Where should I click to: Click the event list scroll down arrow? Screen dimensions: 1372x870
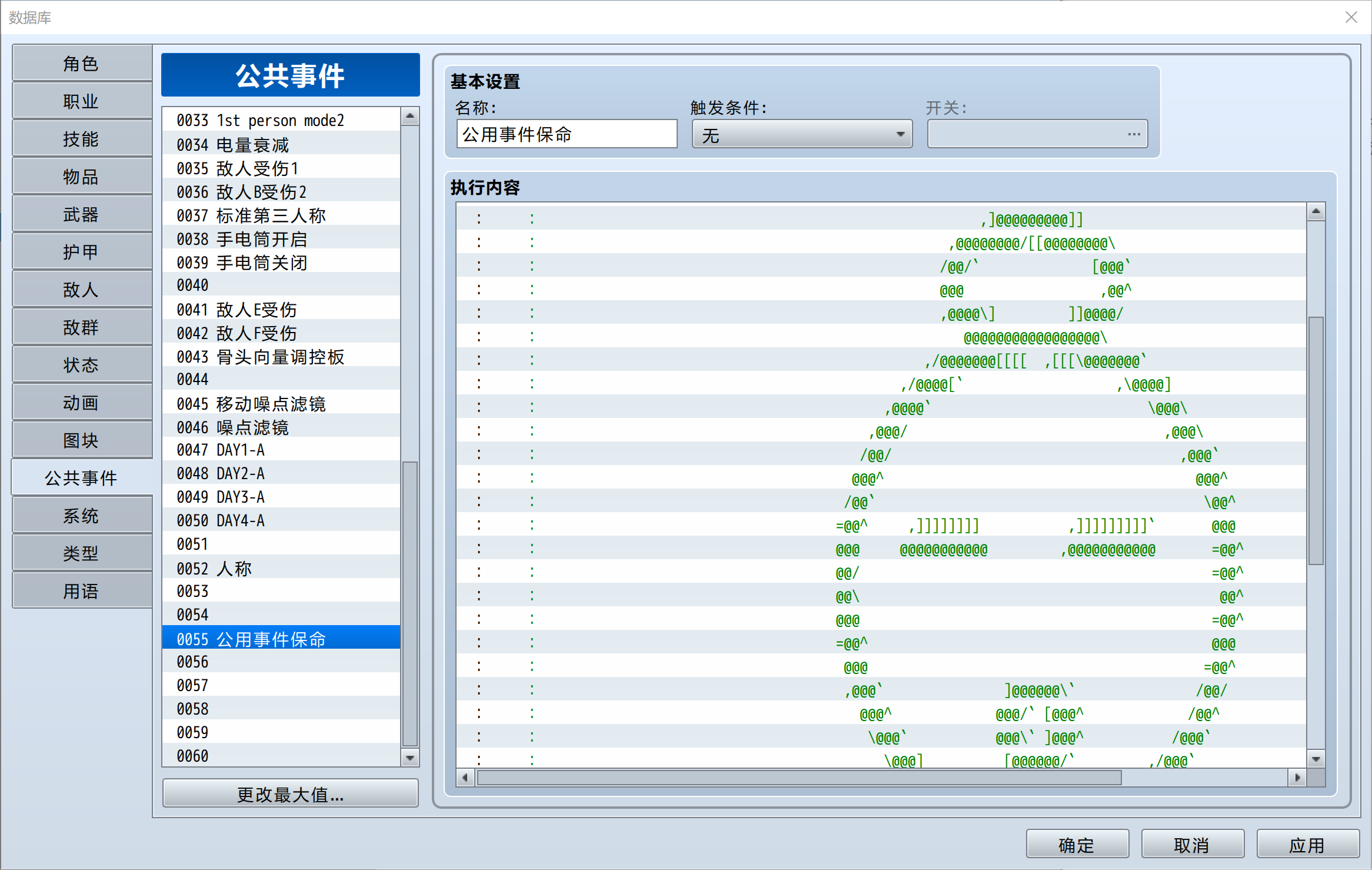tap(410, 758)
